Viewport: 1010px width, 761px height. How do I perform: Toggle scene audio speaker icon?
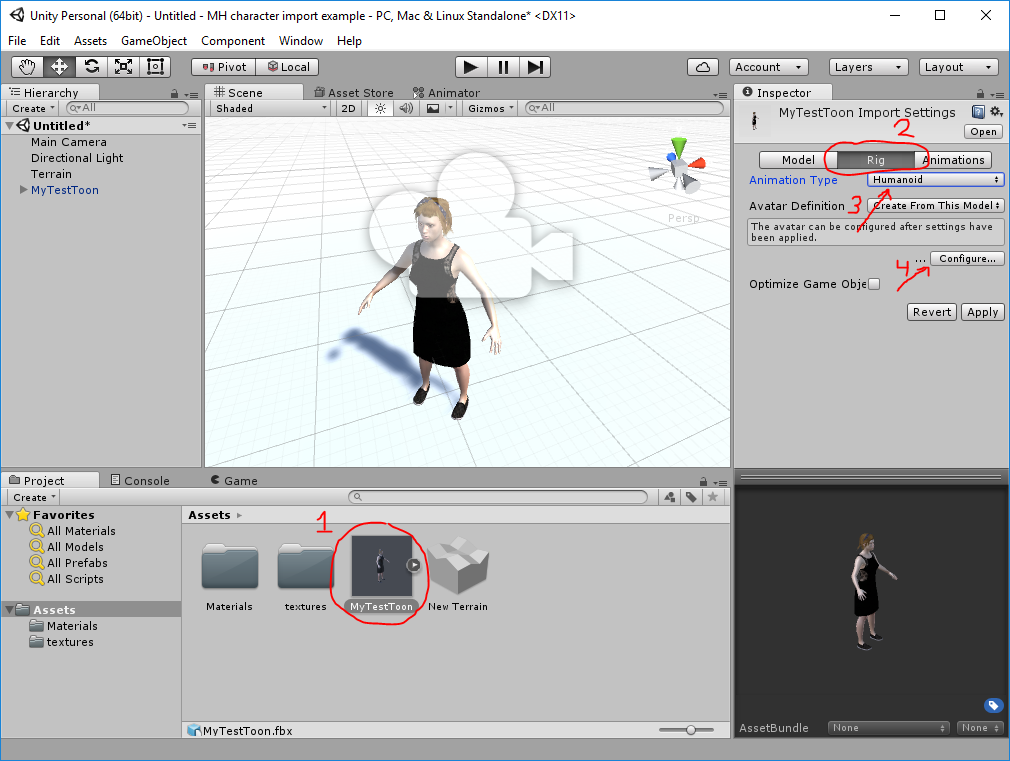[x=406, y=108]
